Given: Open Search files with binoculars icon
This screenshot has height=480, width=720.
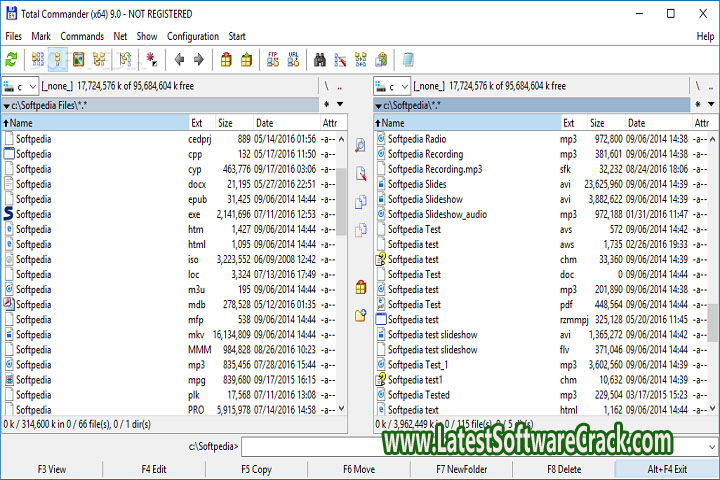Looking at the screenshot, I should point(320,60).
